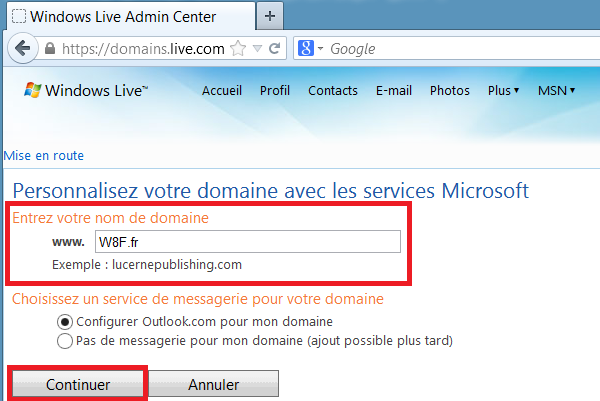600x401 pixels.
Task: Expand the Plus dropdown menu
Action: click(x=503, y=91)
